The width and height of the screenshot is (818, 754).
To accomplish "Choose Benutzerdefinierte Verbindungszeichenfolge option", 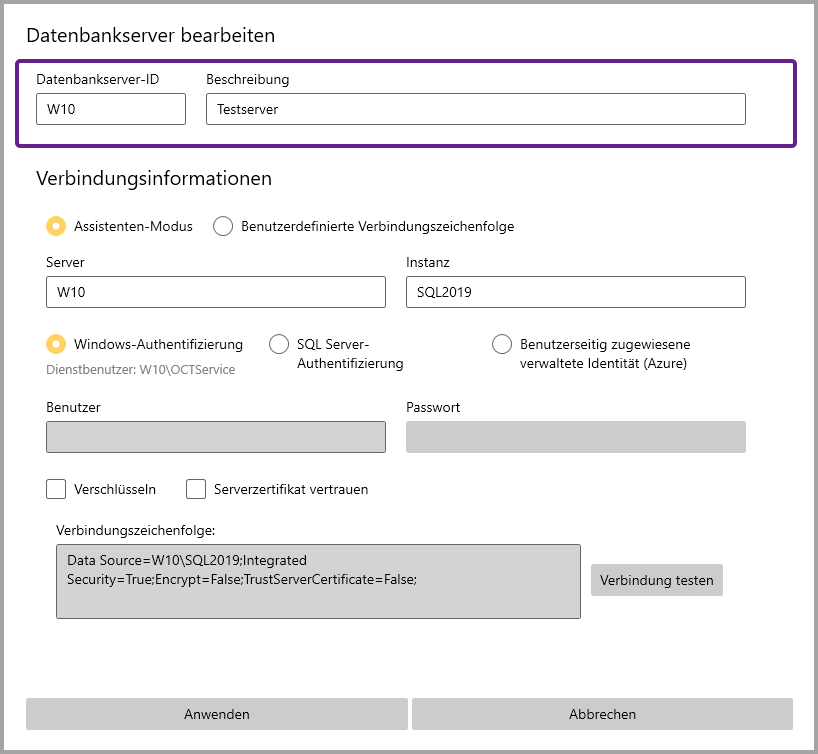I will click(x=224, y=226).
